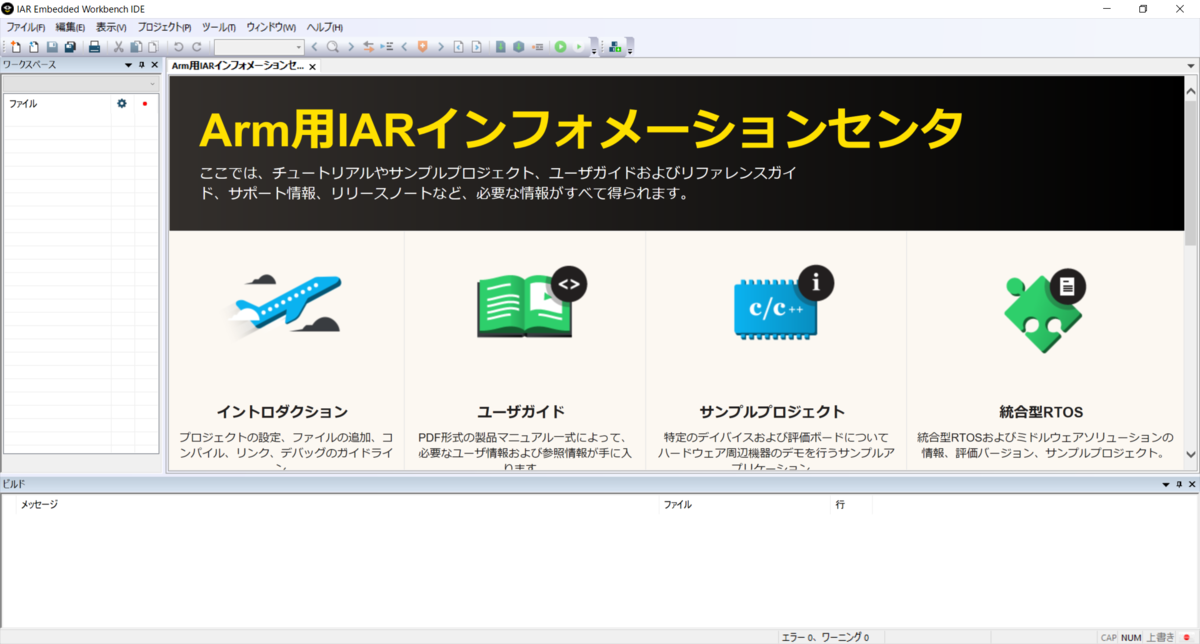Click the Save All toolbar icon
This screenshot has height=644, width=1200.
pyautogui.click(x=70, y=47)
